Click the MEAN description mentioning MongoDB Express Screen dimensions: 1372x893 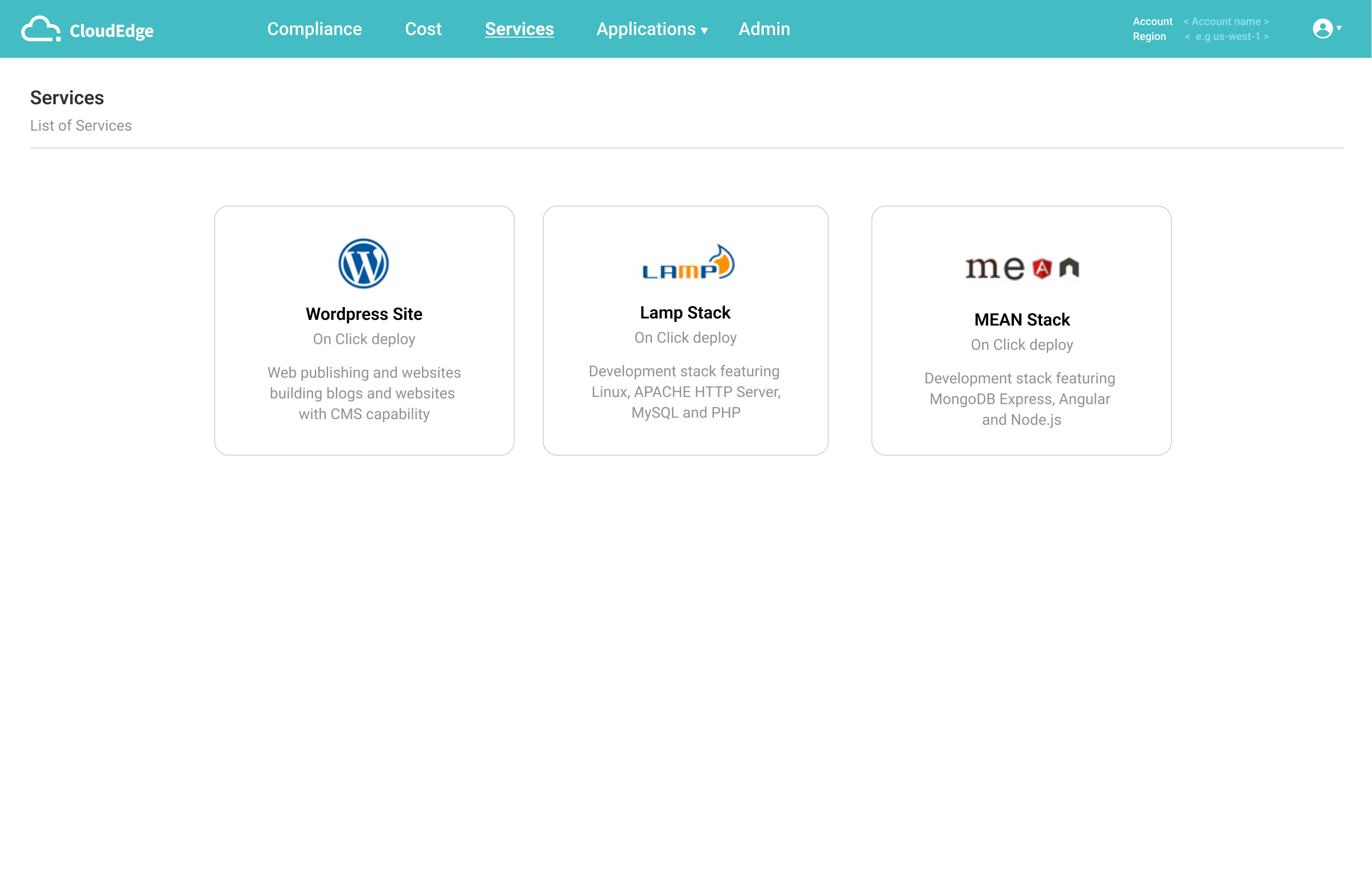(1021, 399)
